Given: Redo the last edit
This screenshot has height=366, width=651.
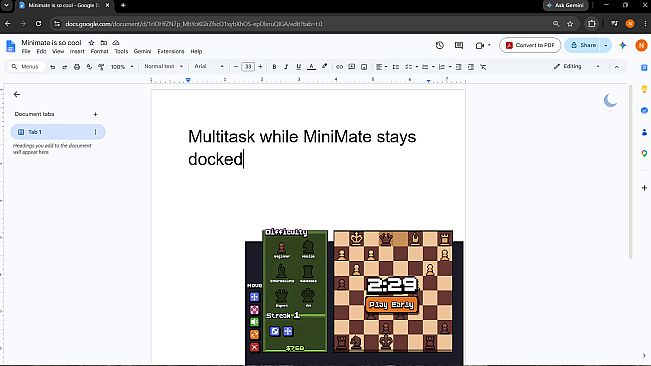Looking at the screenshot, I should click(x=64, y=67).
